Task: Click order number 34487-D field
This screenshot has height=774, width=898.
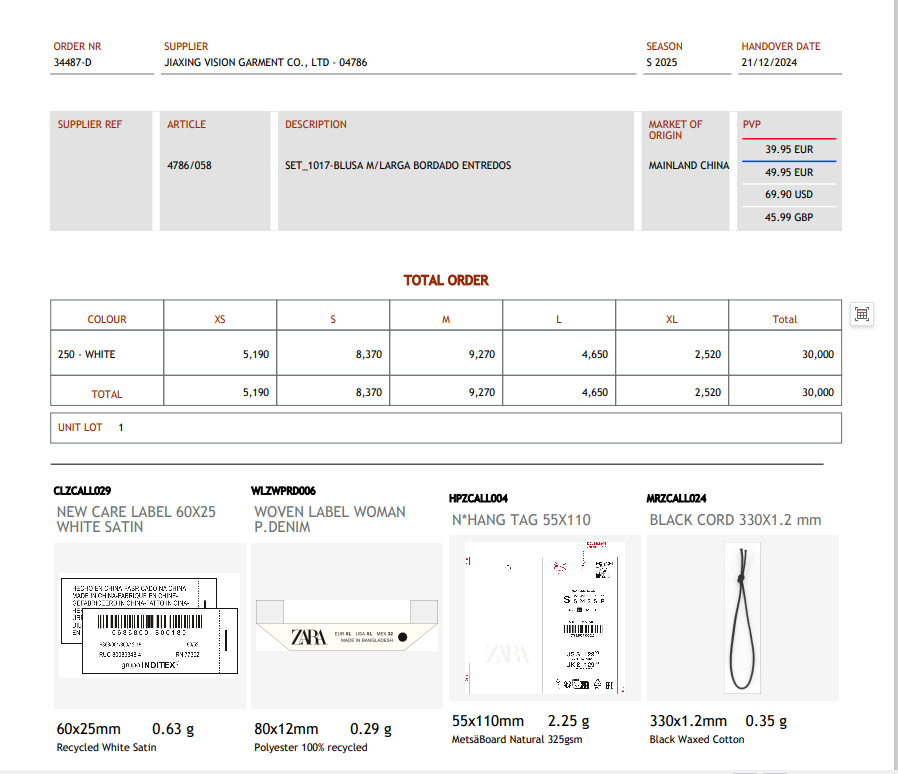Action: tap(73, 62)
